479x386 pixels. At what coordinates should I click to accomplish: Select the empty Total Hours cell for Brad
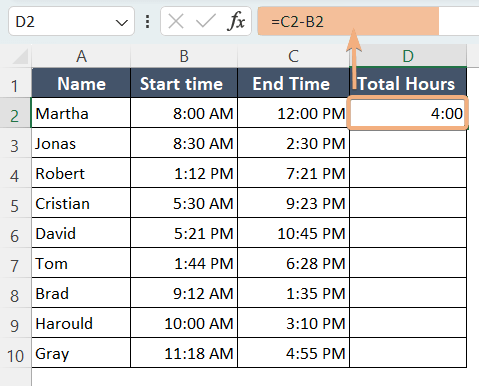408,293
